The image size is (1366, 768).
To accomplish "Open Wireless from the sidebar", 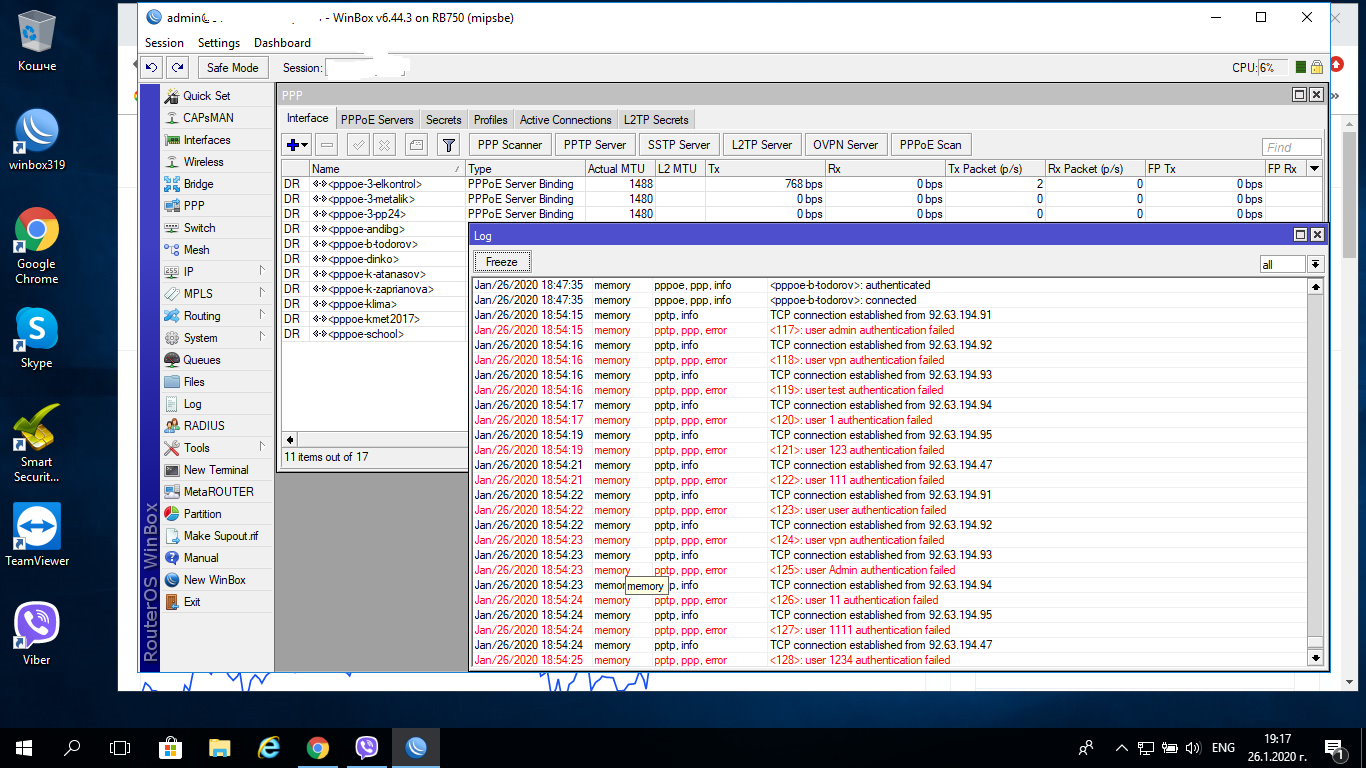I will (x=203, y=162).
